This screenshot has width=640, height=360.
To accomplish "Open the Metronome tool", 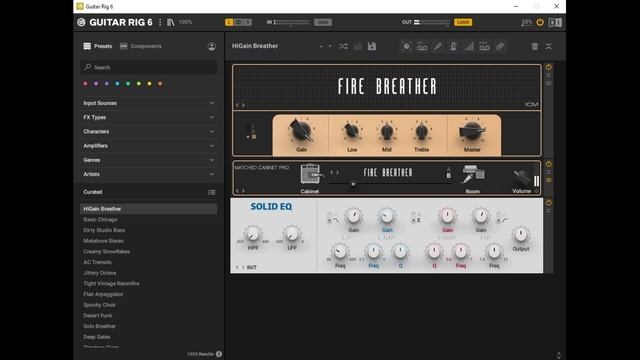I will tap(453, 46).
